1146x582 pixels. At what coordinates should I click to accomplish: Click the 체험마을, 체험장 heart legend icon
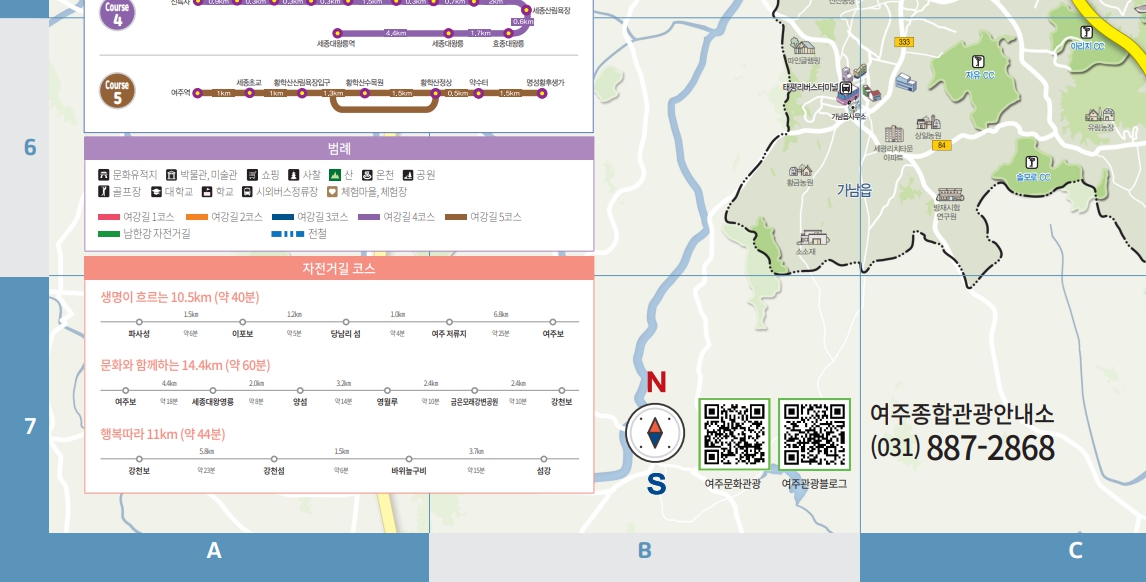coord(333,192)
